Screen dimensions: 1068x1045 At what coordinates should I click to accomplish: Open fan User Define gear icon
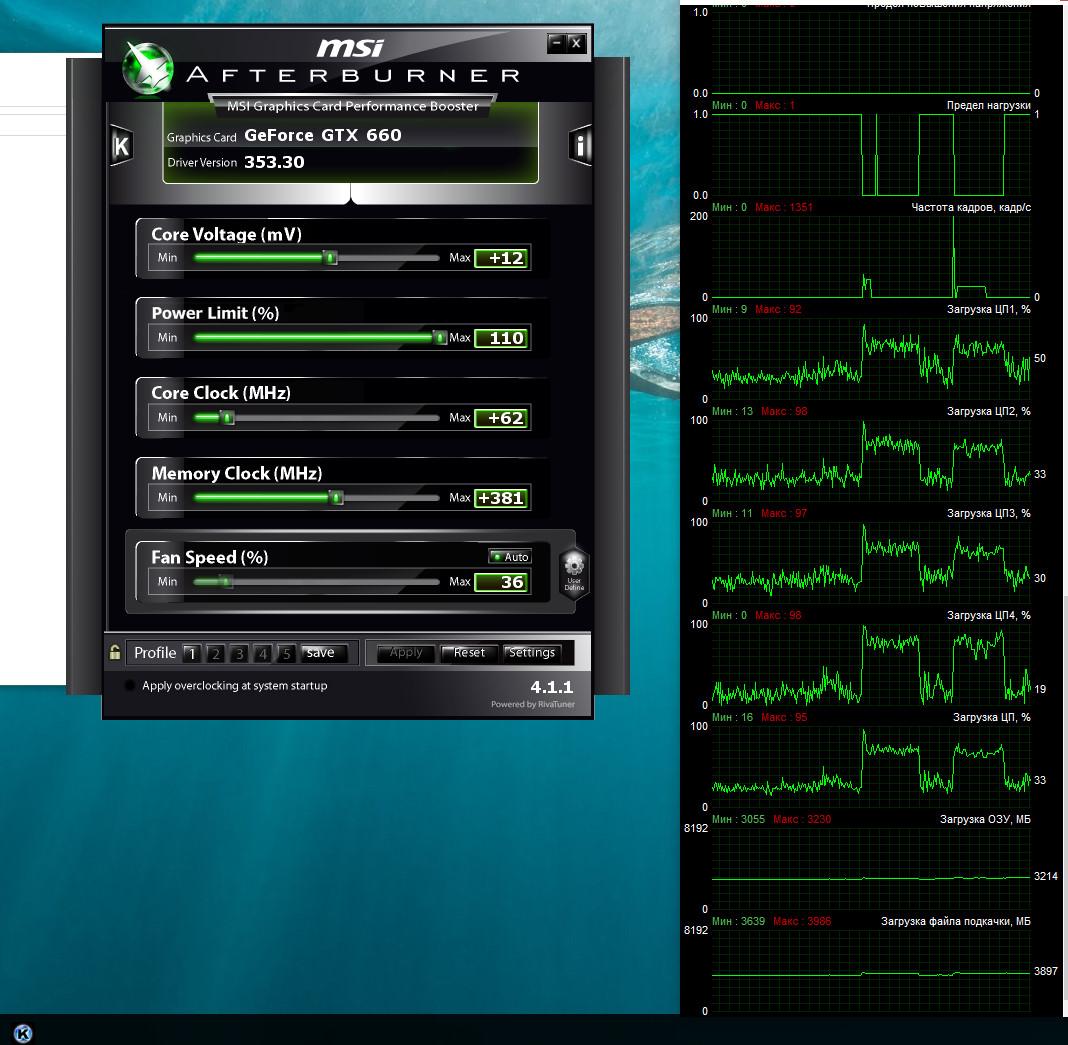574,572
